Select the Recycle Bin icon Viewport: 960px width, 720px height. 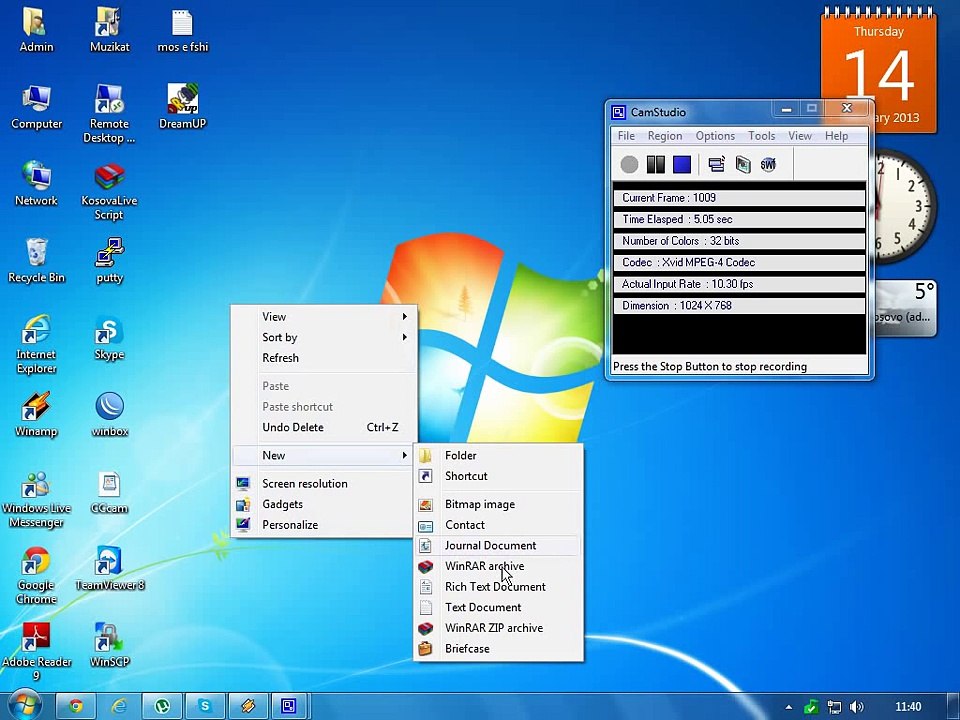click(x=36, y=261)
